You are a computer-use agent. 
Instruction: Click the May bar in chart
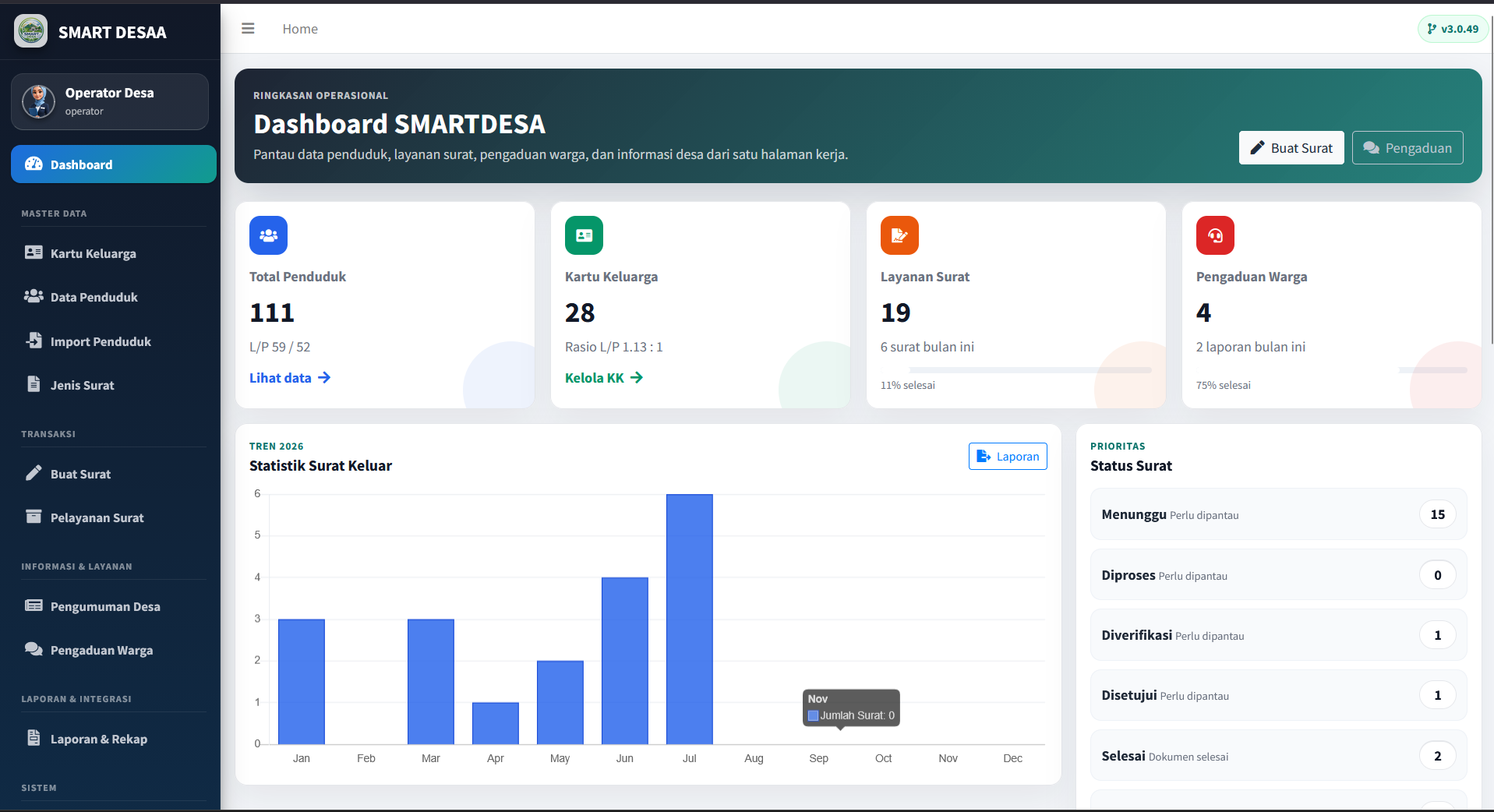560,702
